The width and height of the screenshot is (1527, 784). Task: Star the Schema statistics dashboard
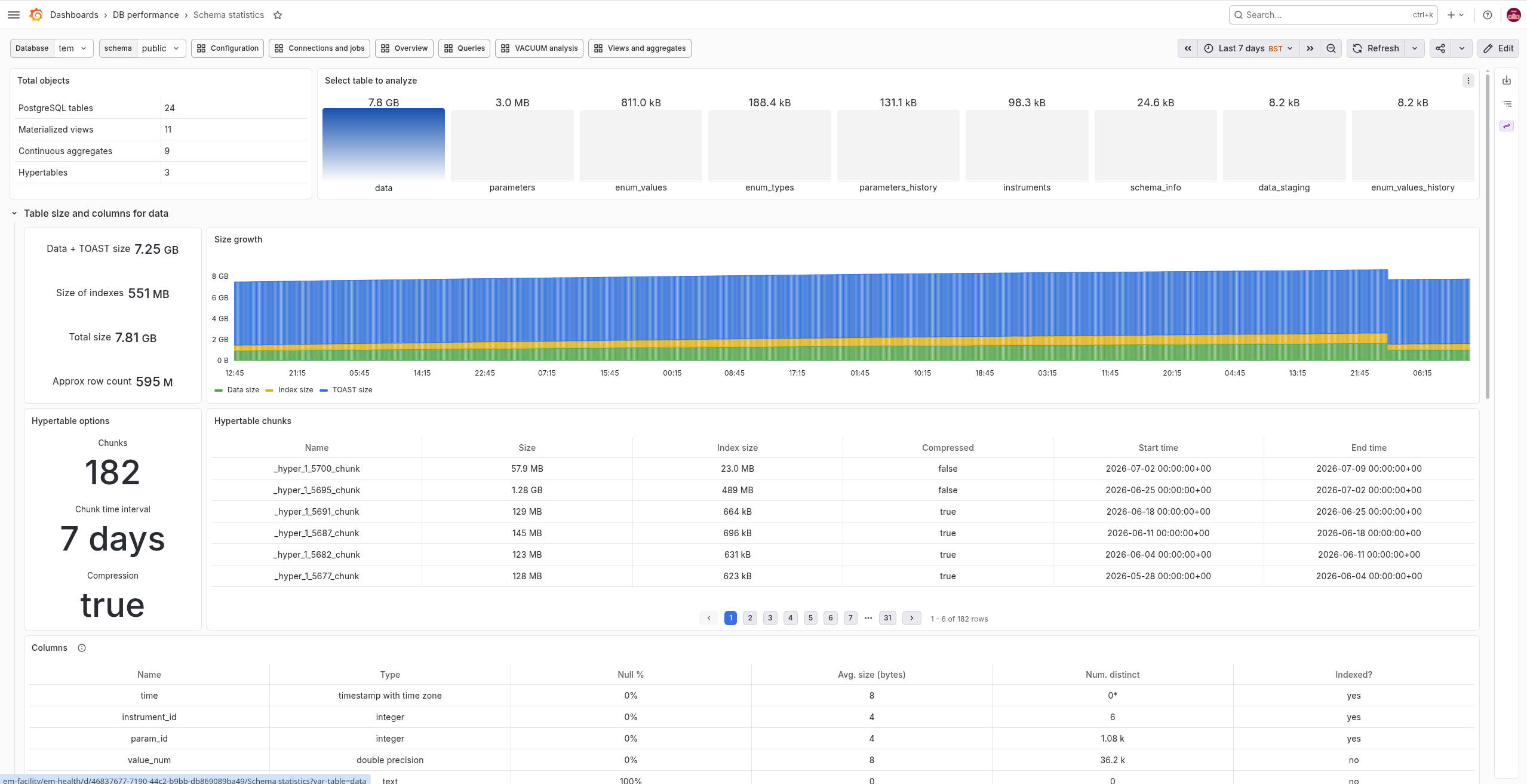[x=278, y=15]
